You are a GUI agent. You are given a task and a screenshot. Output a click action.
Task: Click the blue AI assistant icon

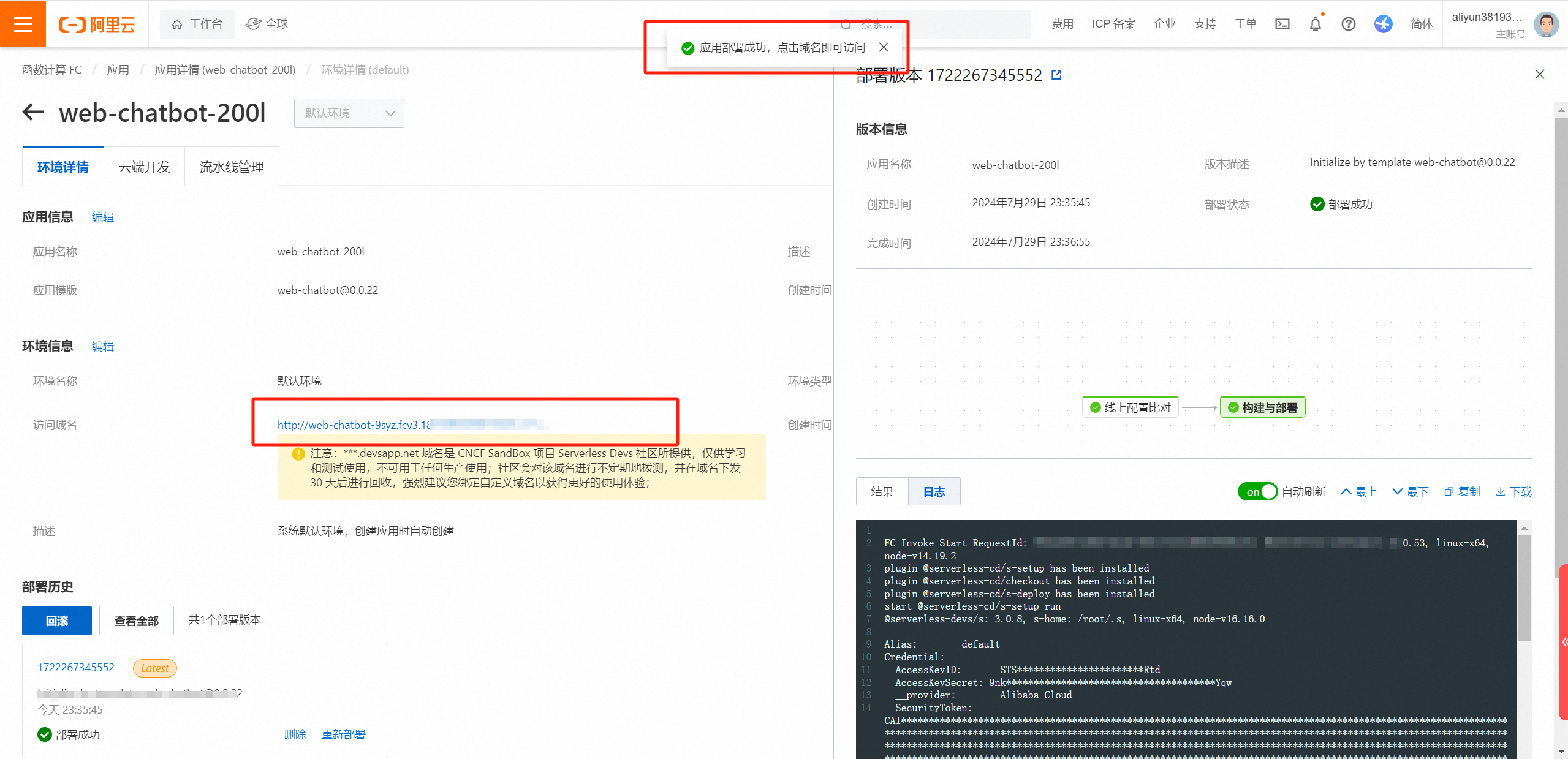pos(1383,24)
